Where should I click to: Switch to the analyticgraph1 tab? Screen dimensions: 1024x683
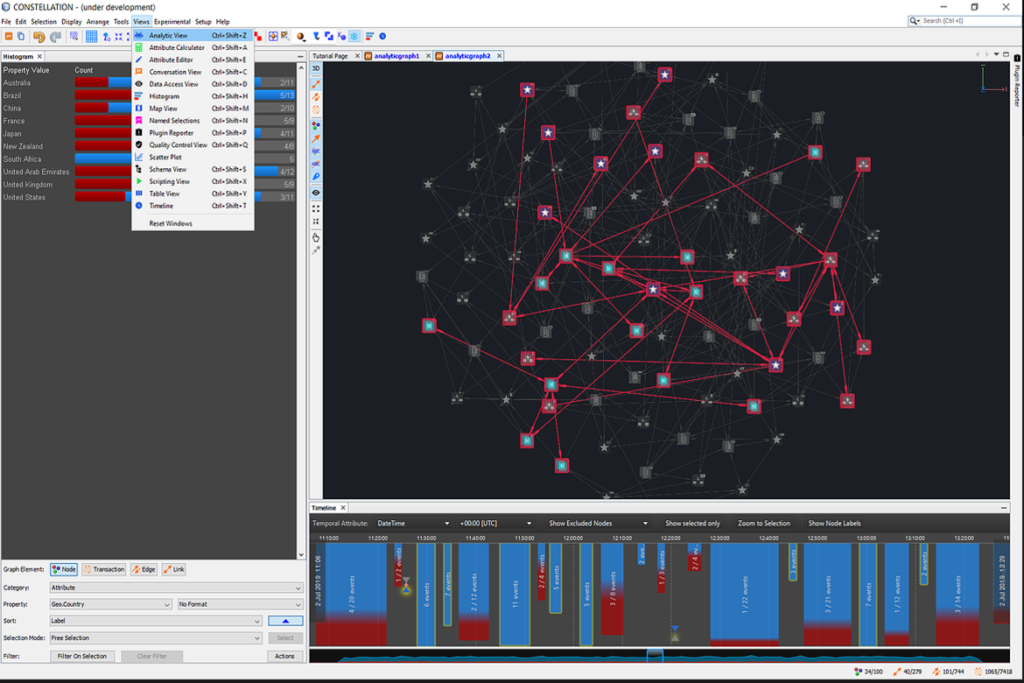395,56
